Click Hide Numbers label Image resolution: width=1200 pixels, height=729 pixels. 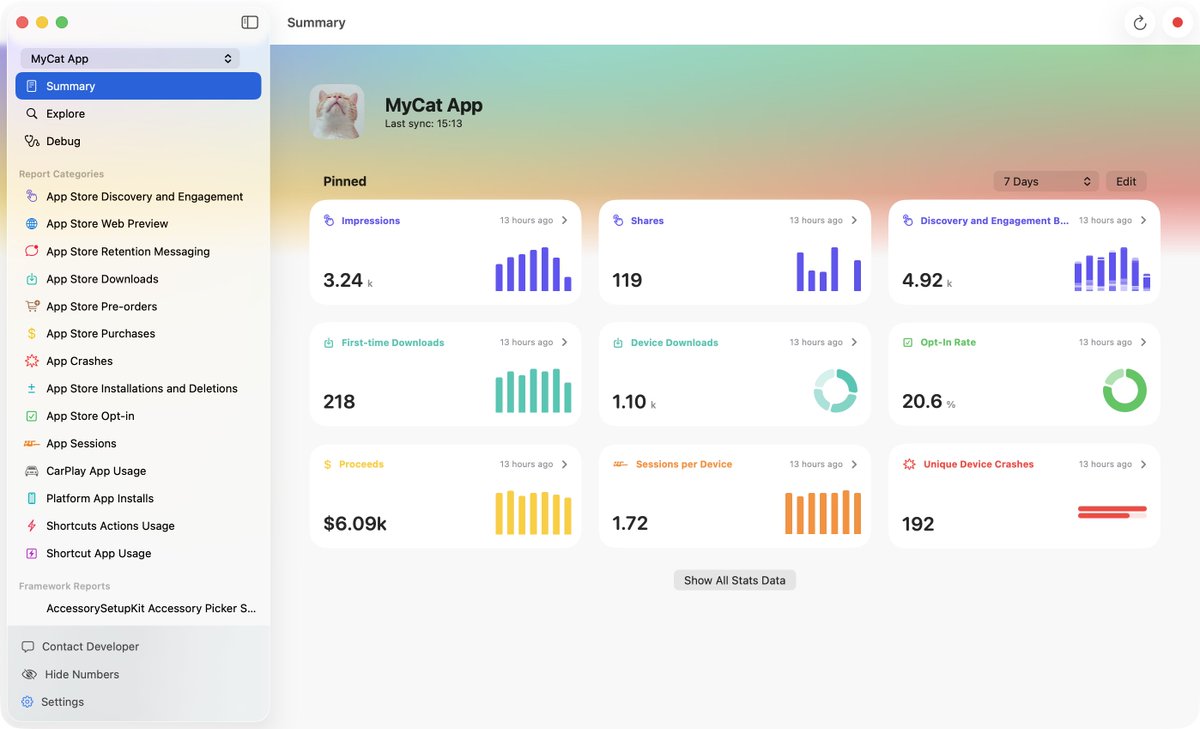(82, 674)
